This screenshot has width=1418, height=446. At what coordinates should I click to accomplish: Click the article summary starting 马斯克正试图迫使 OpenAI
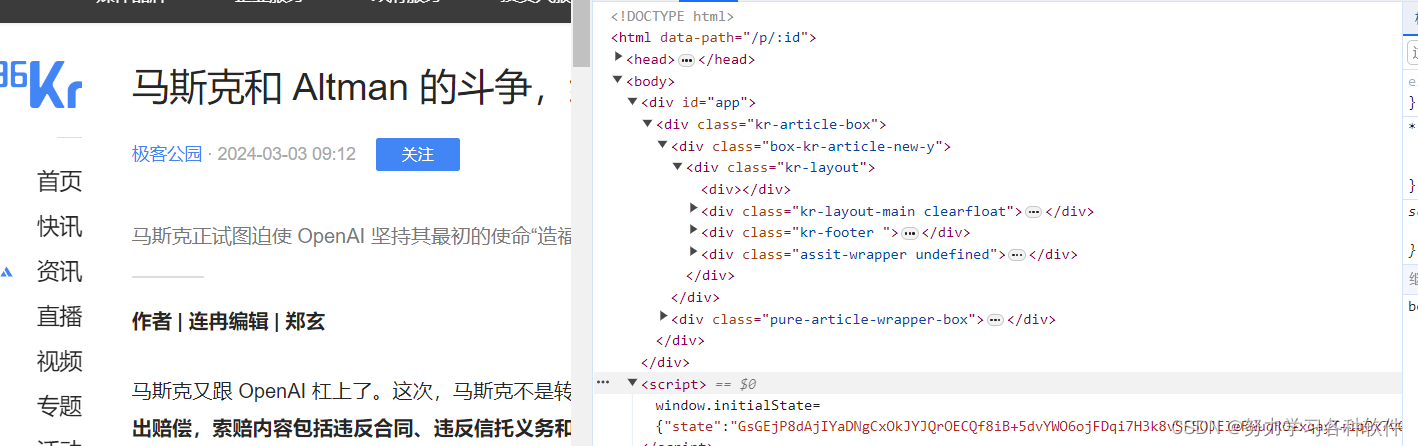351,236
